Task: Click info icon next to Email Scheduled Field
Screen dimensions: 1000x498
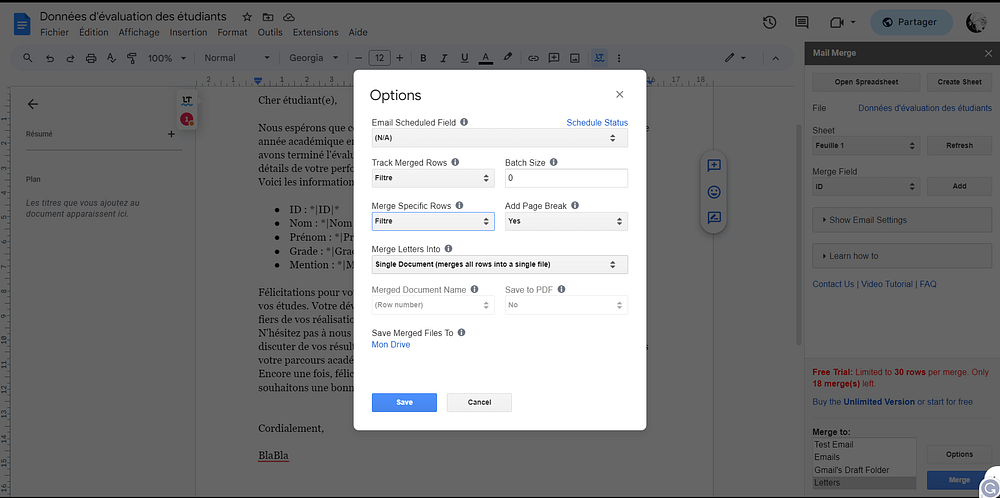Action: pyautogui.click(x=464, y=122)
